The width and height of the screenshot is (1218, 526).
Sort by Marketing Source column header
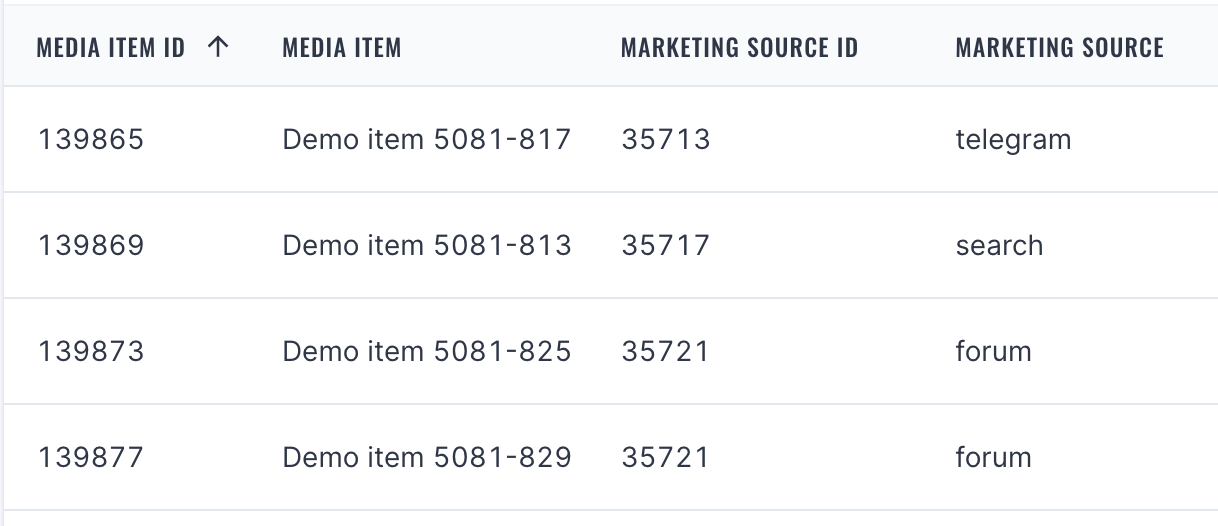[x=1059, y=47]
